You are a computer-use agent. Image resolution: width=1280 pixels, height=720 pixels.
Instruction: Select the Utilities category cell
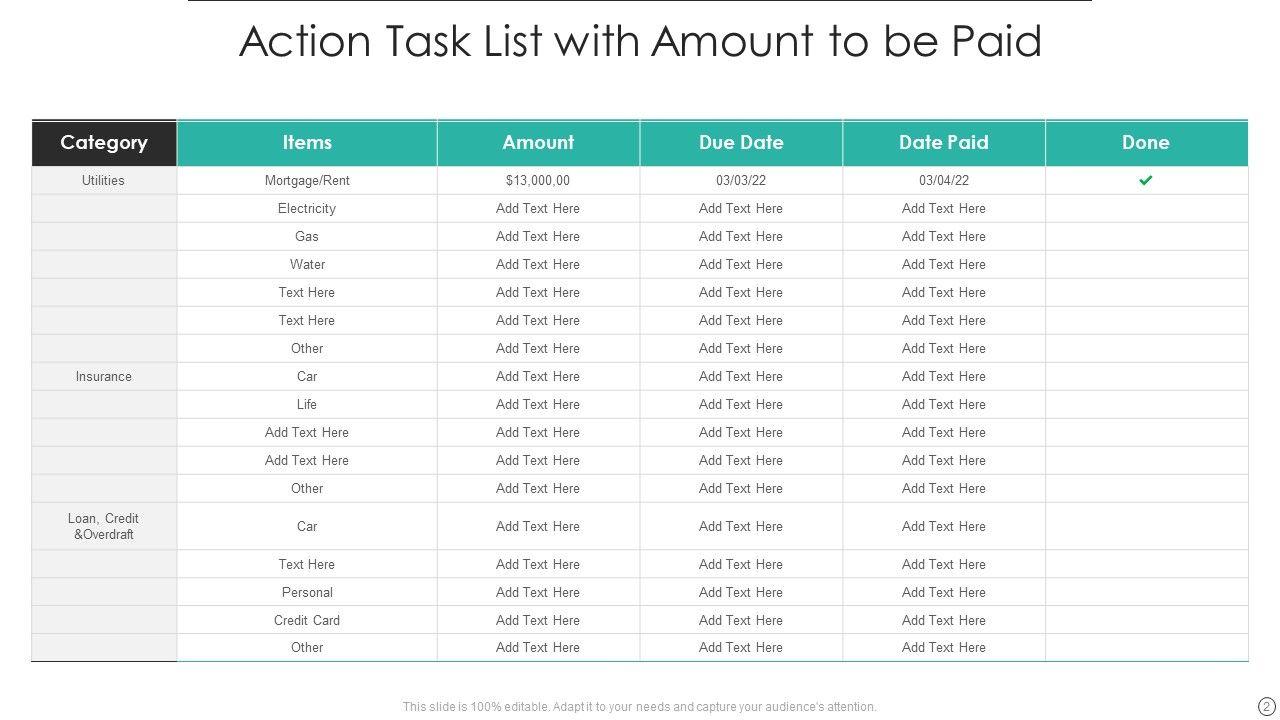(x=104, y=181)
